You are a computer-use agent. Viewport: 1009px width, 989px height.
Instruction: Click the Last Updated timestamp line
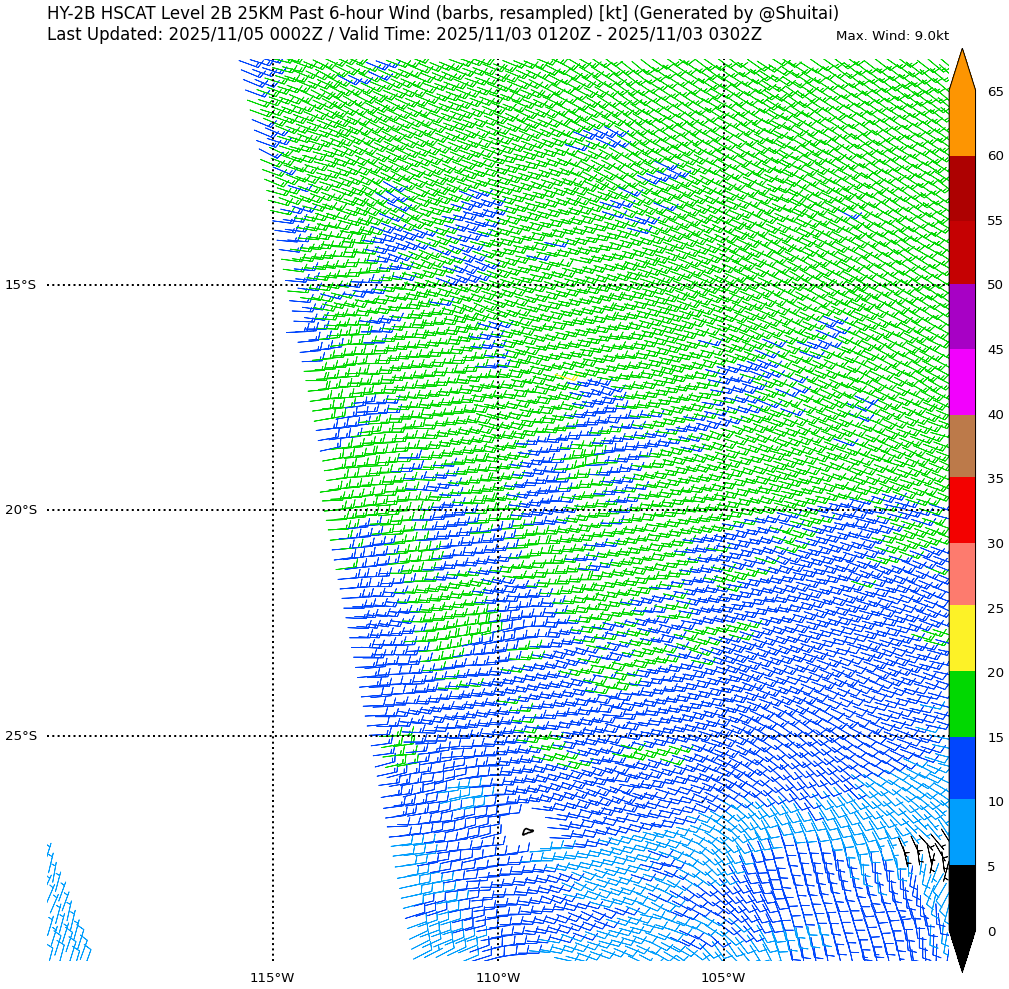[404, 34]
